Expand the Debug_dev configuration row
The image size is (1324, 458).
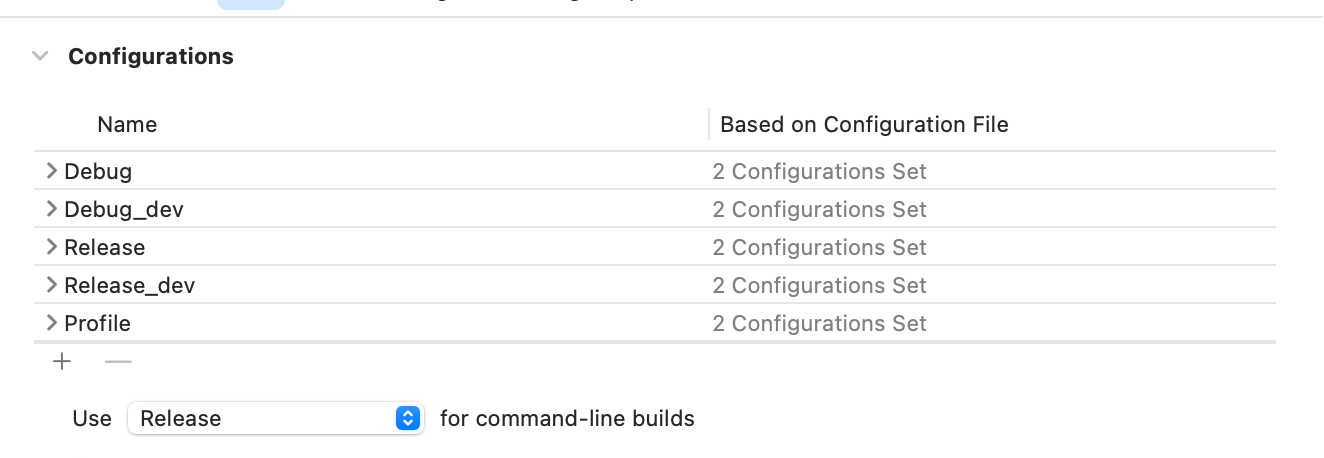(51, 210)
